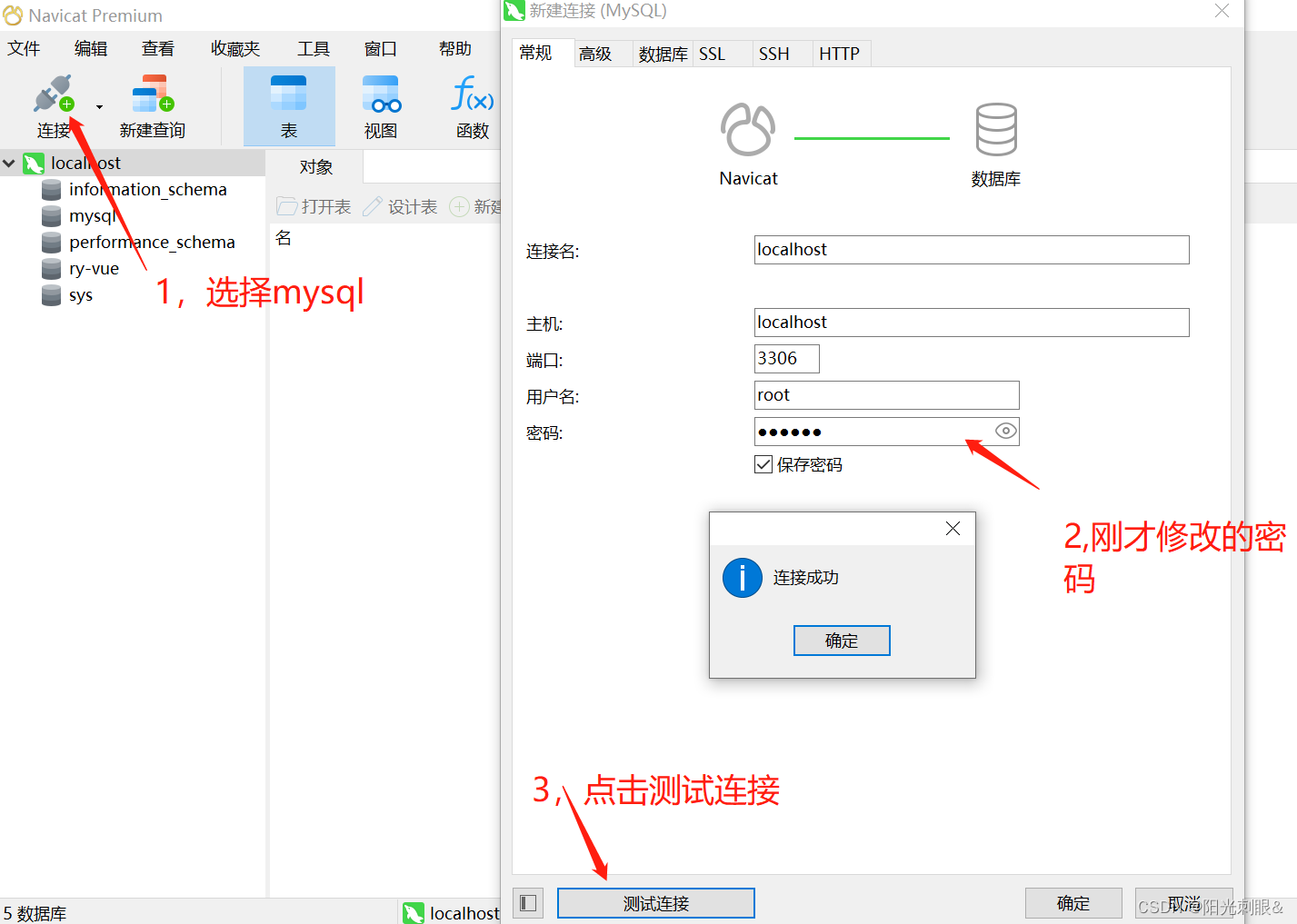Select the ry-vue database

94,268
